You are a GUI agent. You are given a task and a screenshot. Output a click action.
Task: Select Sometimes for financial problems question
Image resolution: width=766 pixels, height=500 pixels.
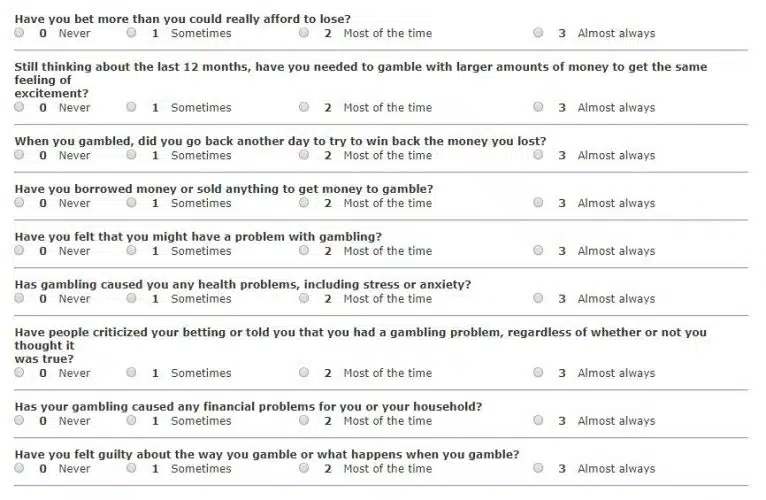[x=131, y=421]
